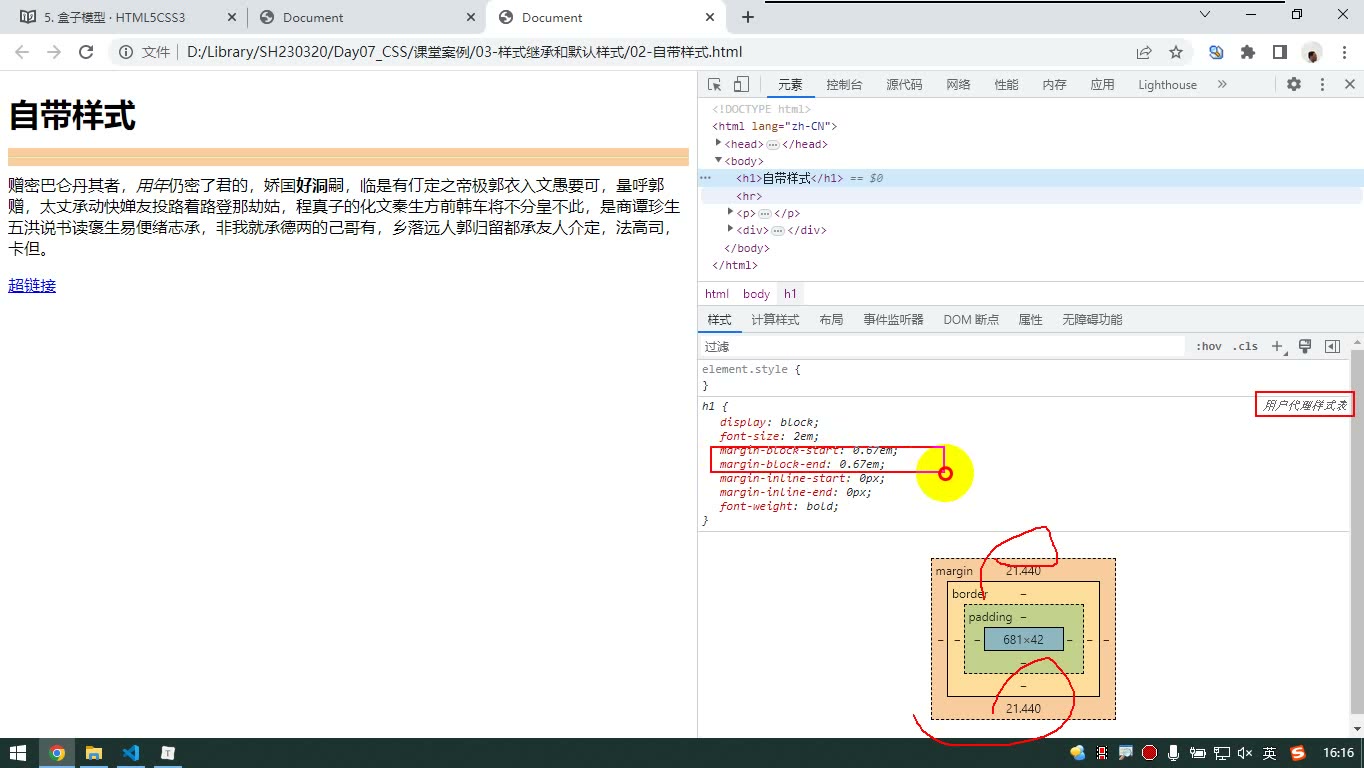Select html in the DOM breadcrumb
The width and height of the screenshot is (1364, 768).
[x=717, y=294]
